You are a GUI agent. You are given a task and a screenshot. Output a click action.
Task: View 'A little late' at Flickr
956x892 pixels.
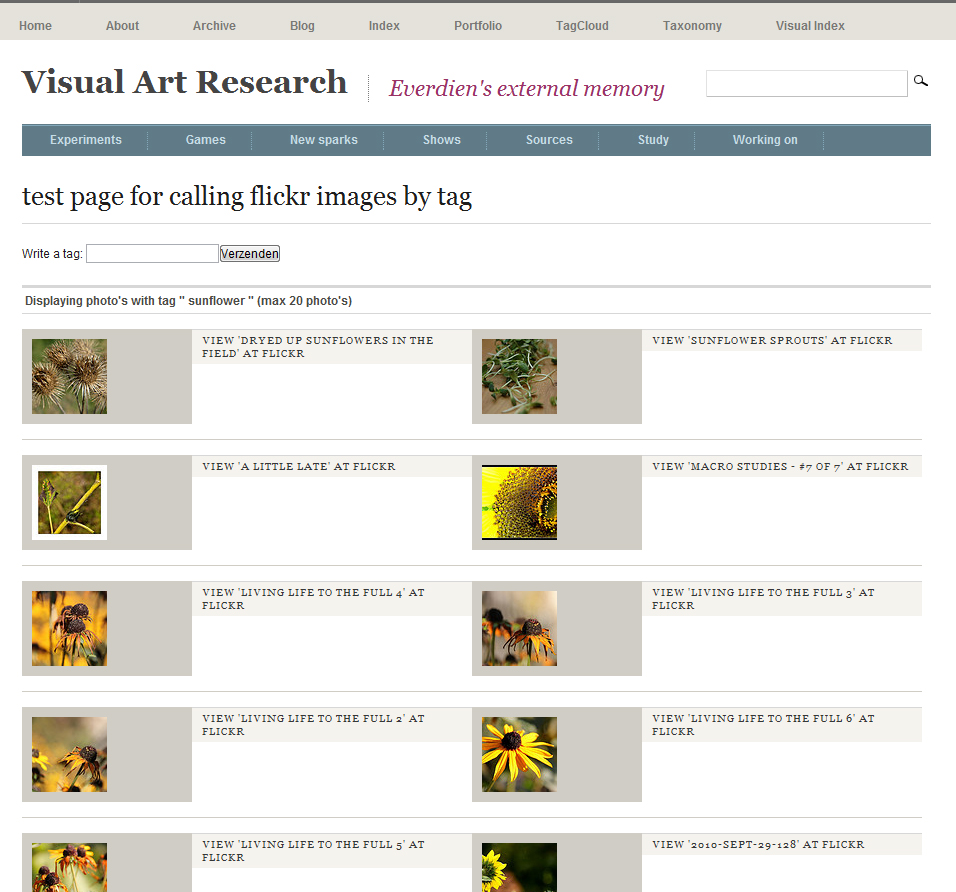(299, 466)
